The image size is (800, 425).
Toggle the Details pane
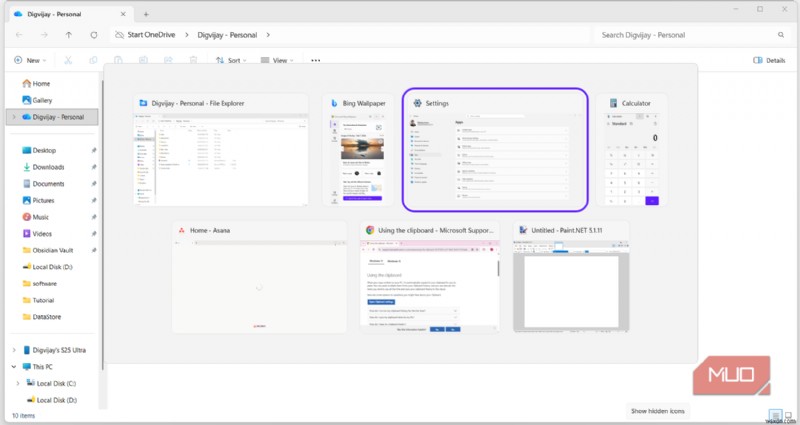(769, 60)
